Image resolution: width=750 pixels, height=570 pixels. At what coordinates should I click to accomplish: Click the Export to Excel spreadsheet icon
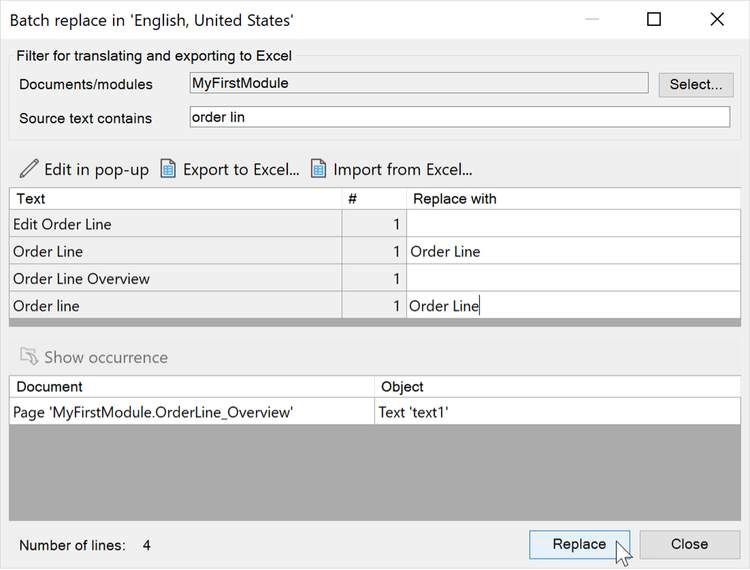pos(168,169)
